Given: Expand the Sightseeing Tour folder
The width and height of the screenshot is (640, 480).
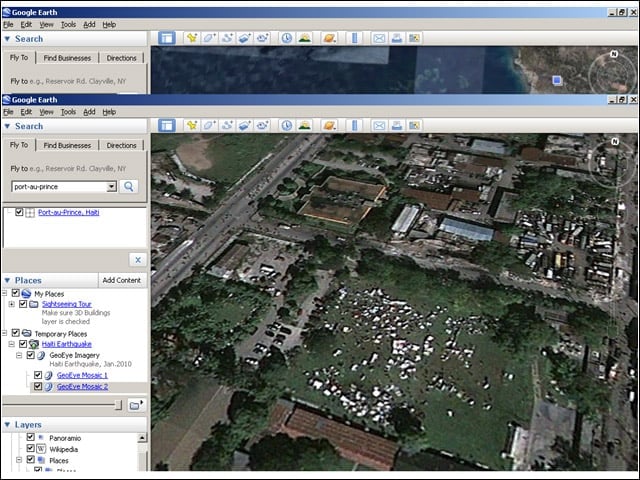Looking at the screenshot, I should point(11,304).
